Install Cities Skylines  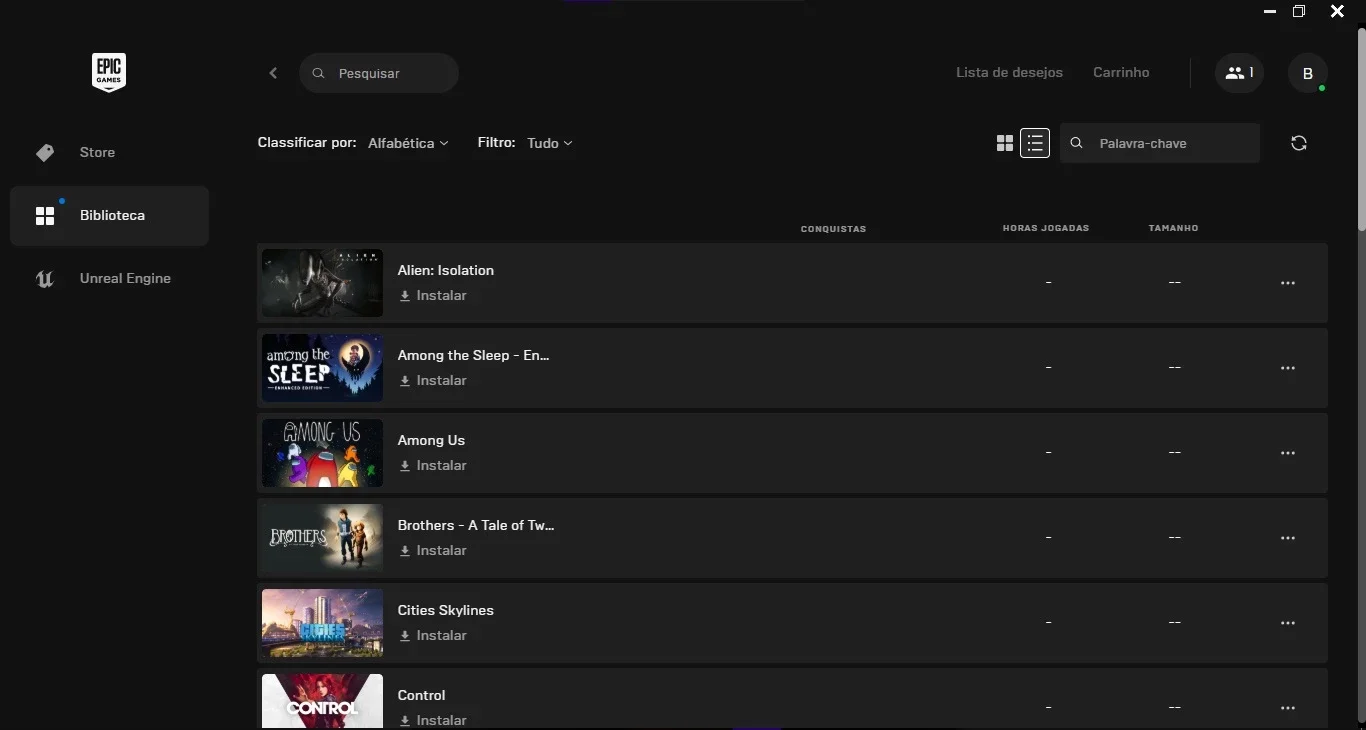(x=433, y=636)
